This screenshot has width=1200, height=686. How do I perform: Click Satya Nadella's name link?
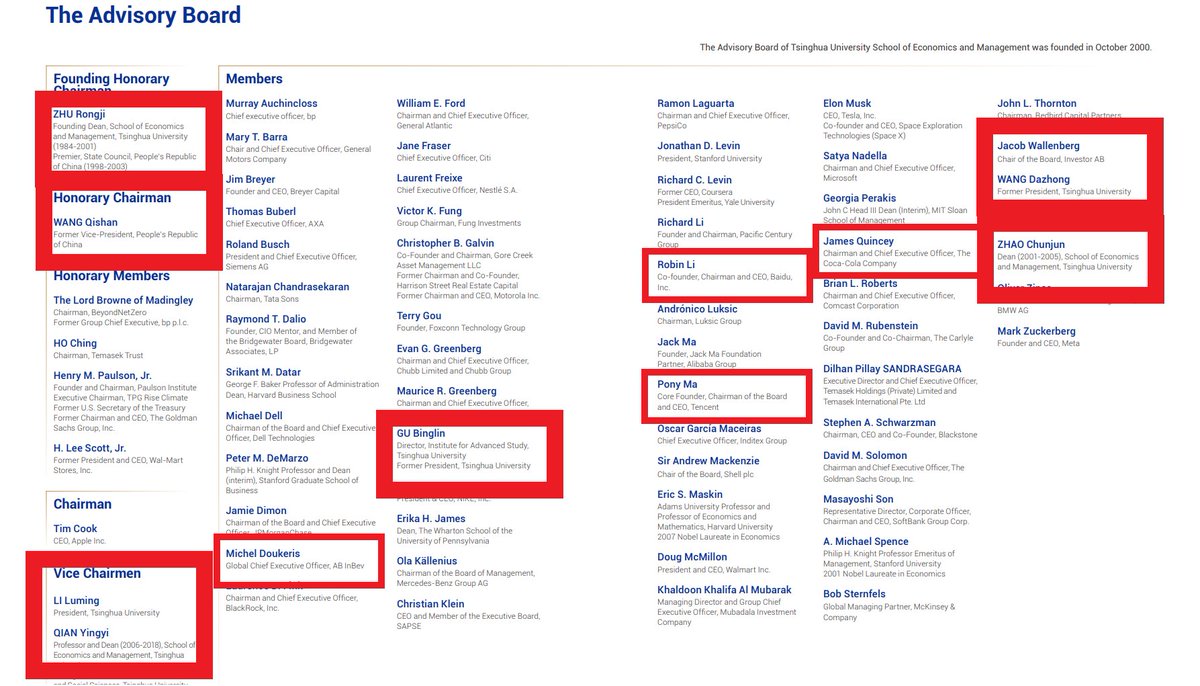[x=855, y=156]
